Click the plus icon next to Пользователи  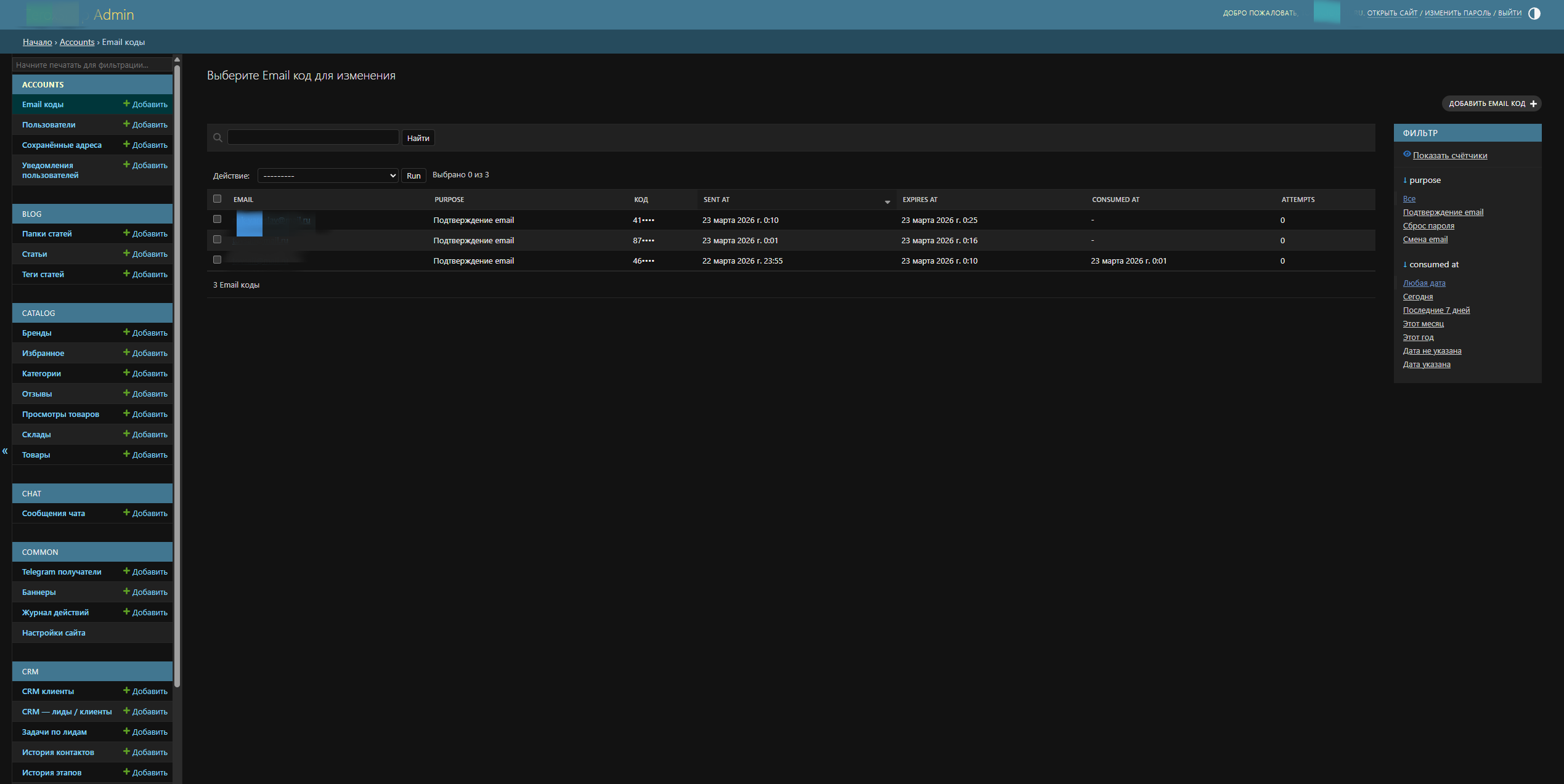(x=126, y=124)
